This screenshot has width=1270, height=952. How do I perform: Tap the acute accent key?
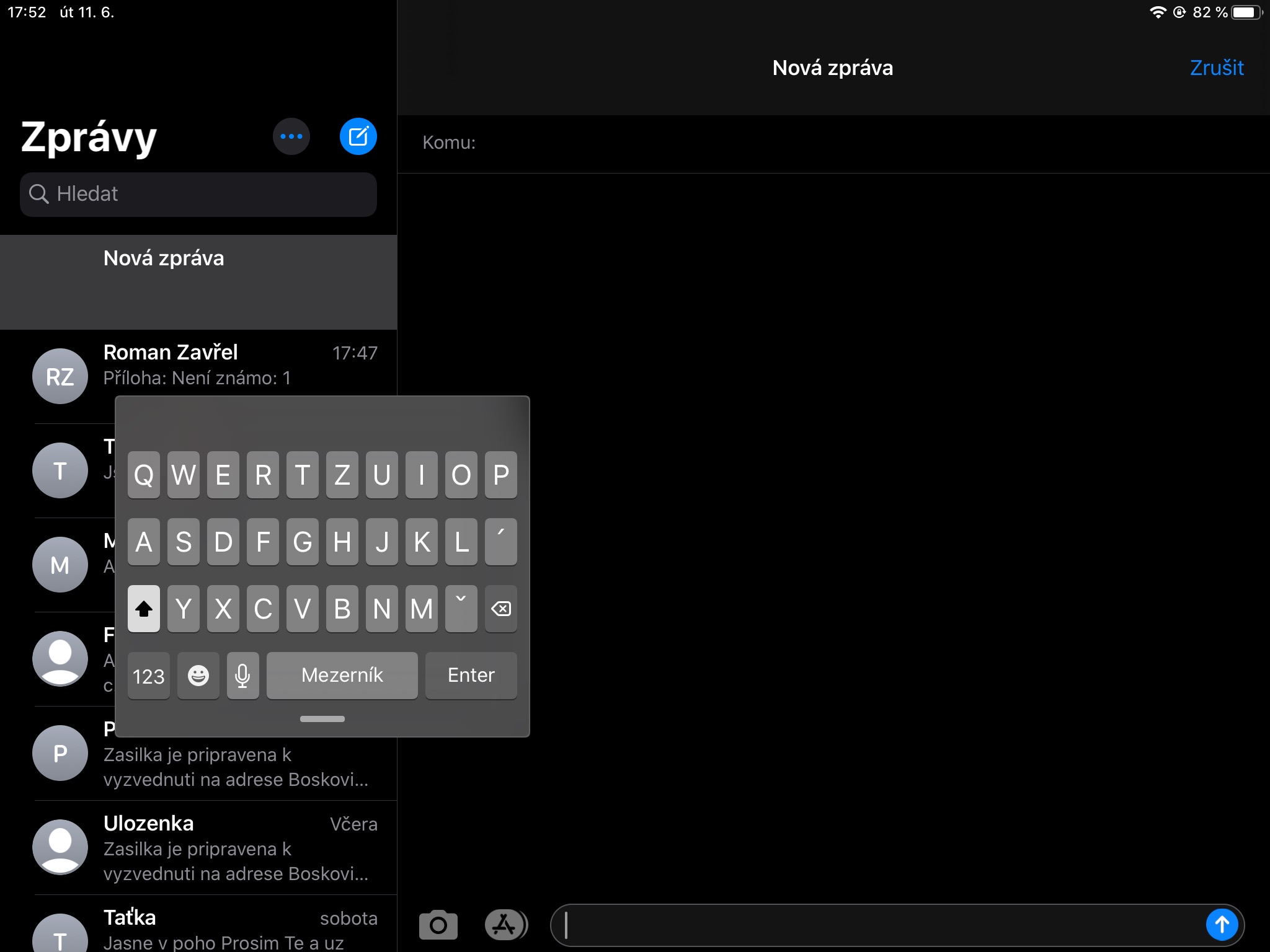click(x=501, y=542)
